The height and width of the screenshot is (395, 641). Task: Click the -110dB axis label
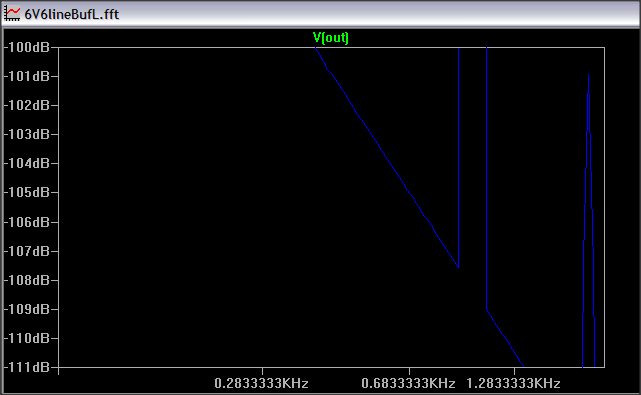click(x=27, y=338)
